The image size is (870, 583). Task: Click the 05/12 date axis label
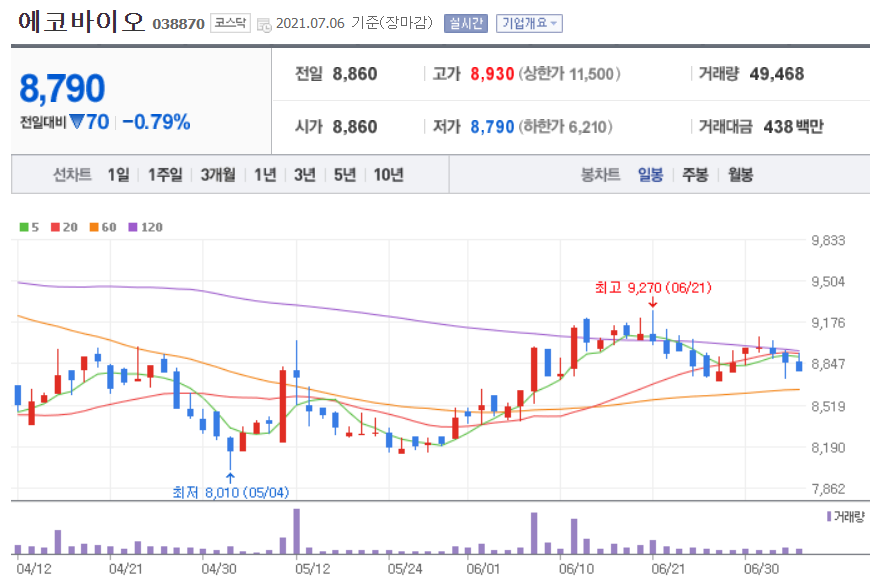pyautogui.click(x=313, y=569)
